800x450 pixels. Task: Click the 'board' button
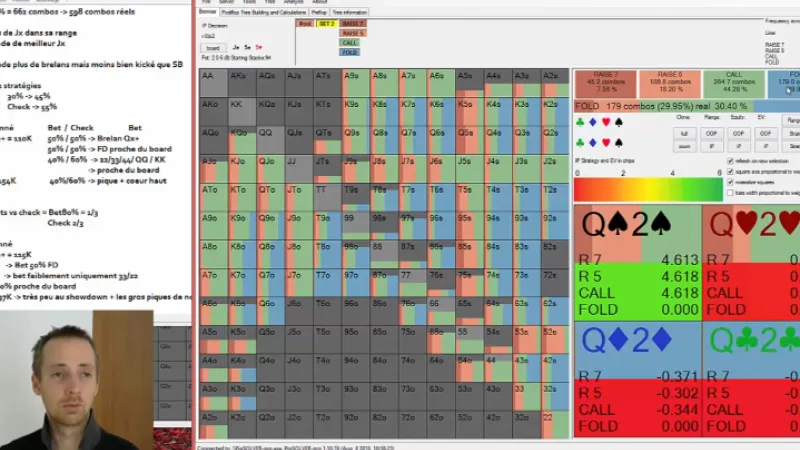pyautogui.click(x=213, y=47)
